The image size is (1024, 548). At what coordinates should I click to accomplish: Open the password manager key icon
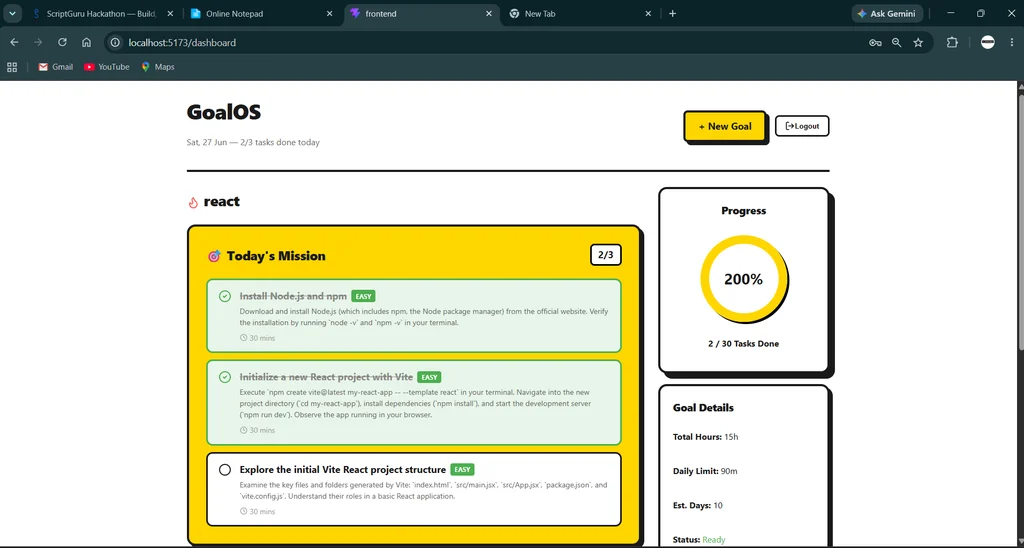click(875, 42)
